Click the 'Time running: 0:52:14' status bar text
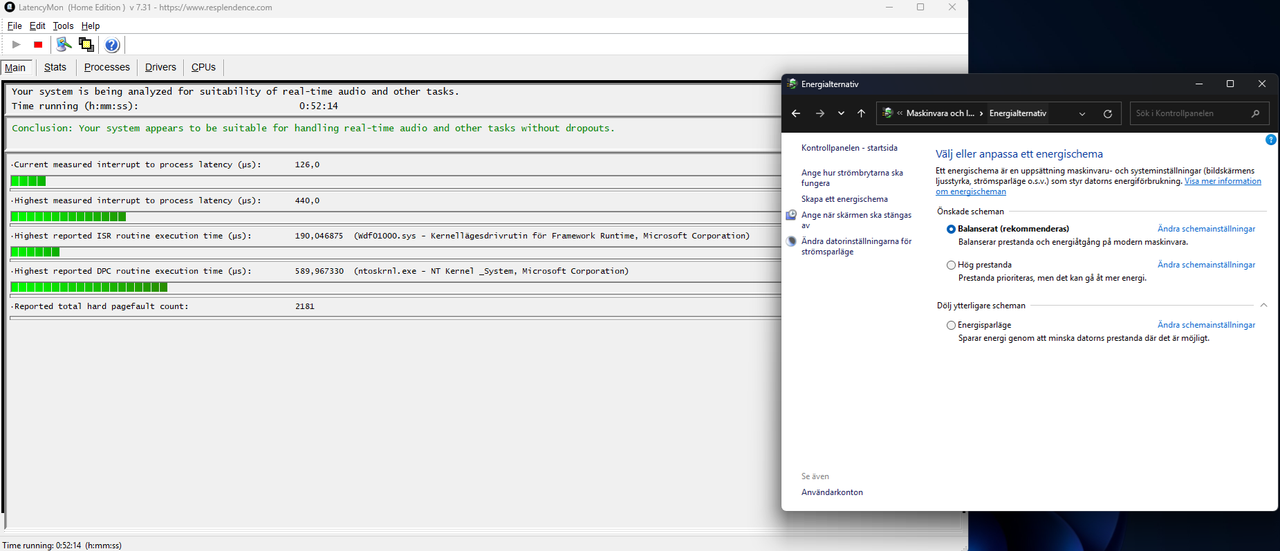Viewport: 1280px width, 551px height. click(x=62, y=545)
